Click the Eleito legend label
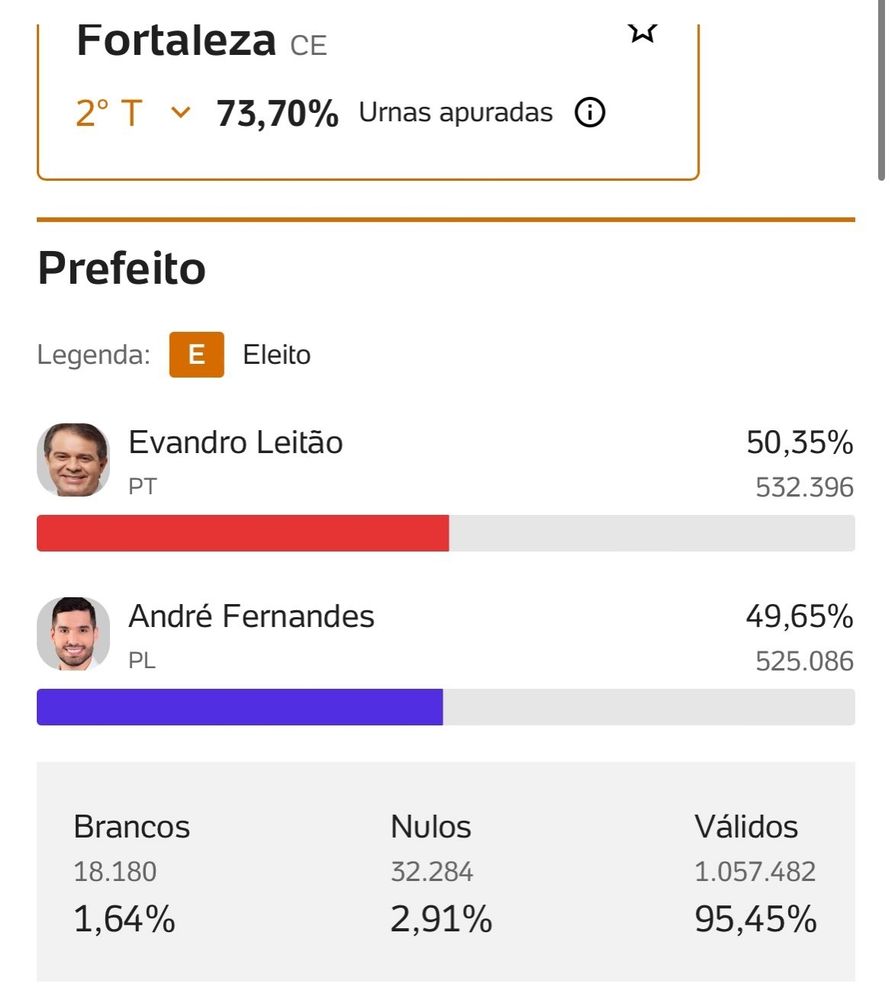Screen dimensions: 892x1000 tap(277, 355)
